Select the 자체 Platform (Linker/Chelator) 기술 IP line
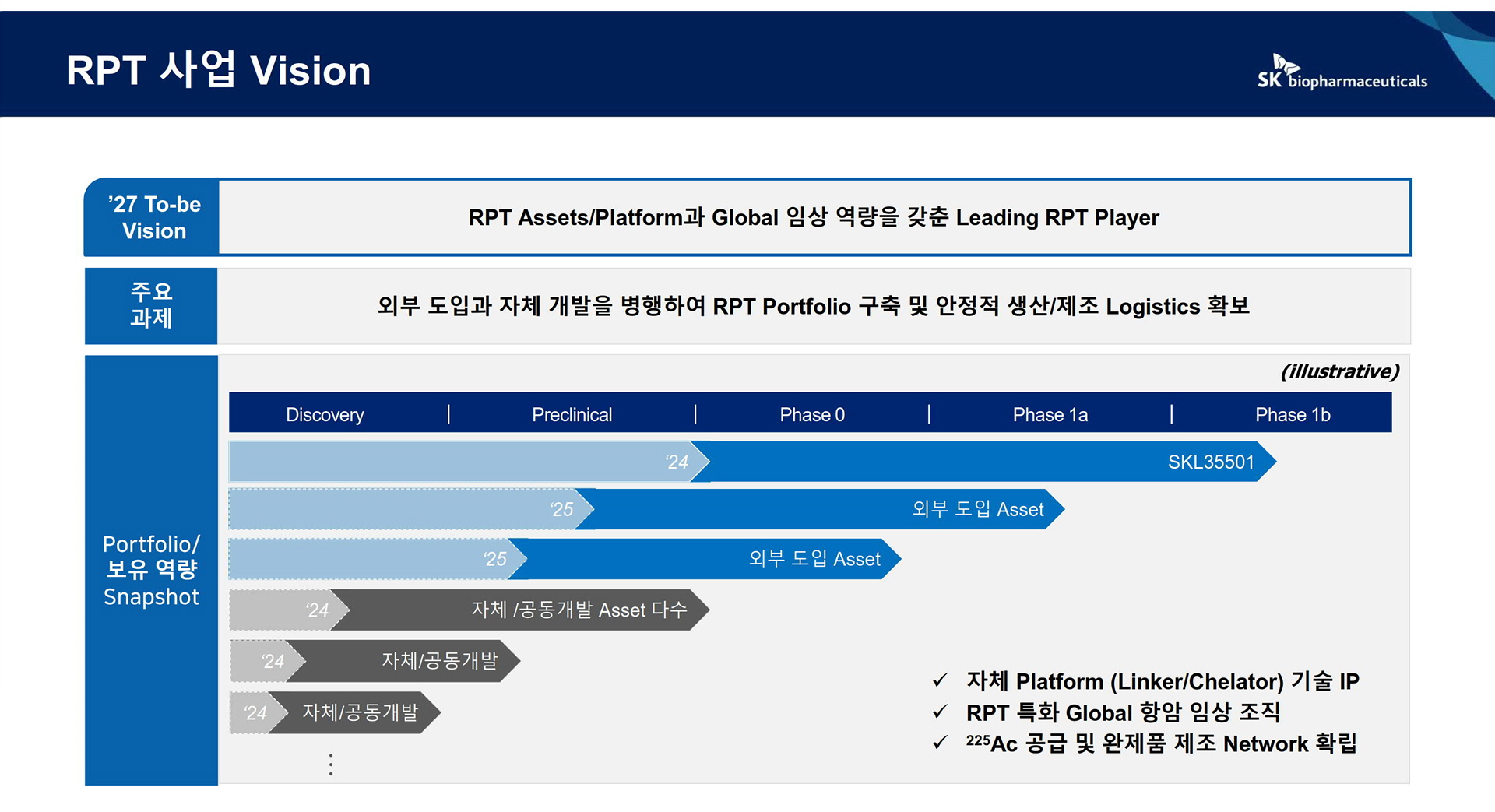The height and width of the screenshot is (812, 1495). coord(1163,681)
